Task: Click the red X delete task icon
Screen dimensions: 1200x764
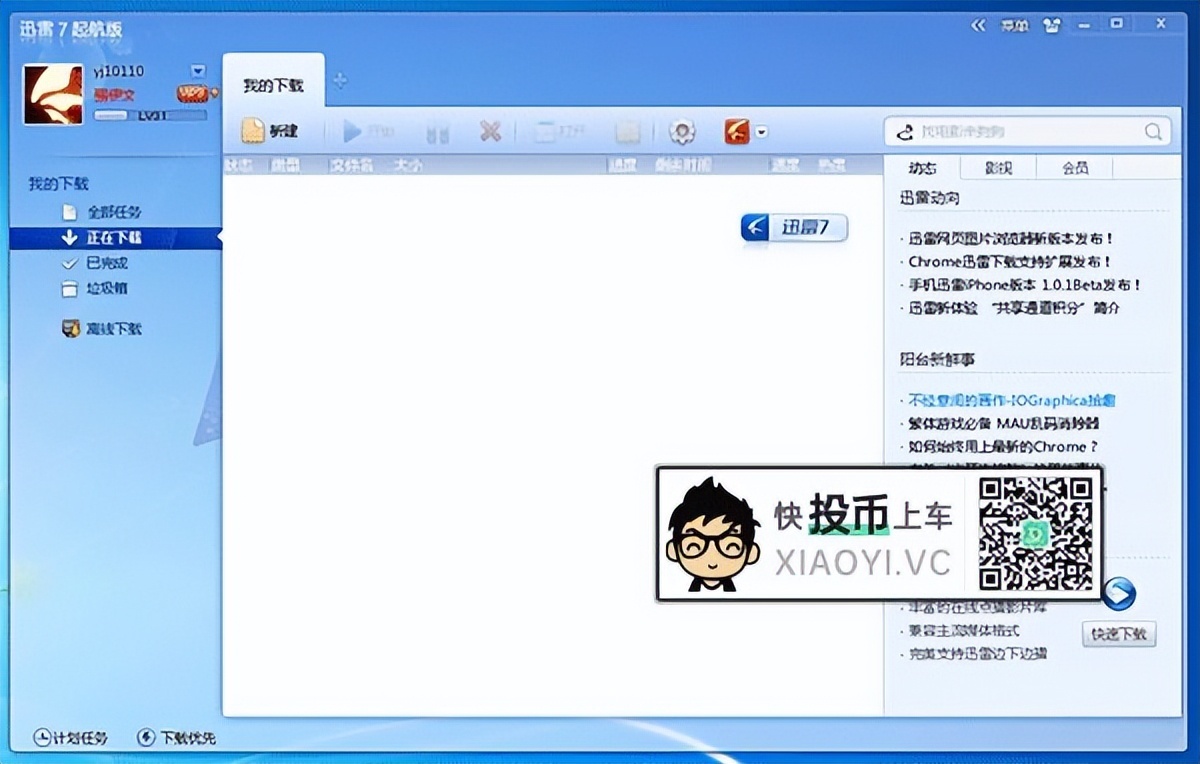Action: (489, 131)
